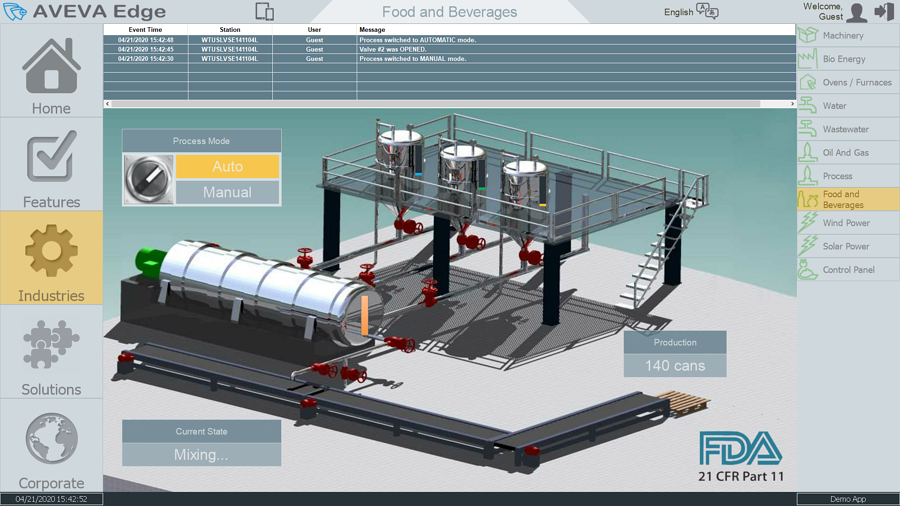
Task: Switch process mode to Auto
Action: (227, 167)
